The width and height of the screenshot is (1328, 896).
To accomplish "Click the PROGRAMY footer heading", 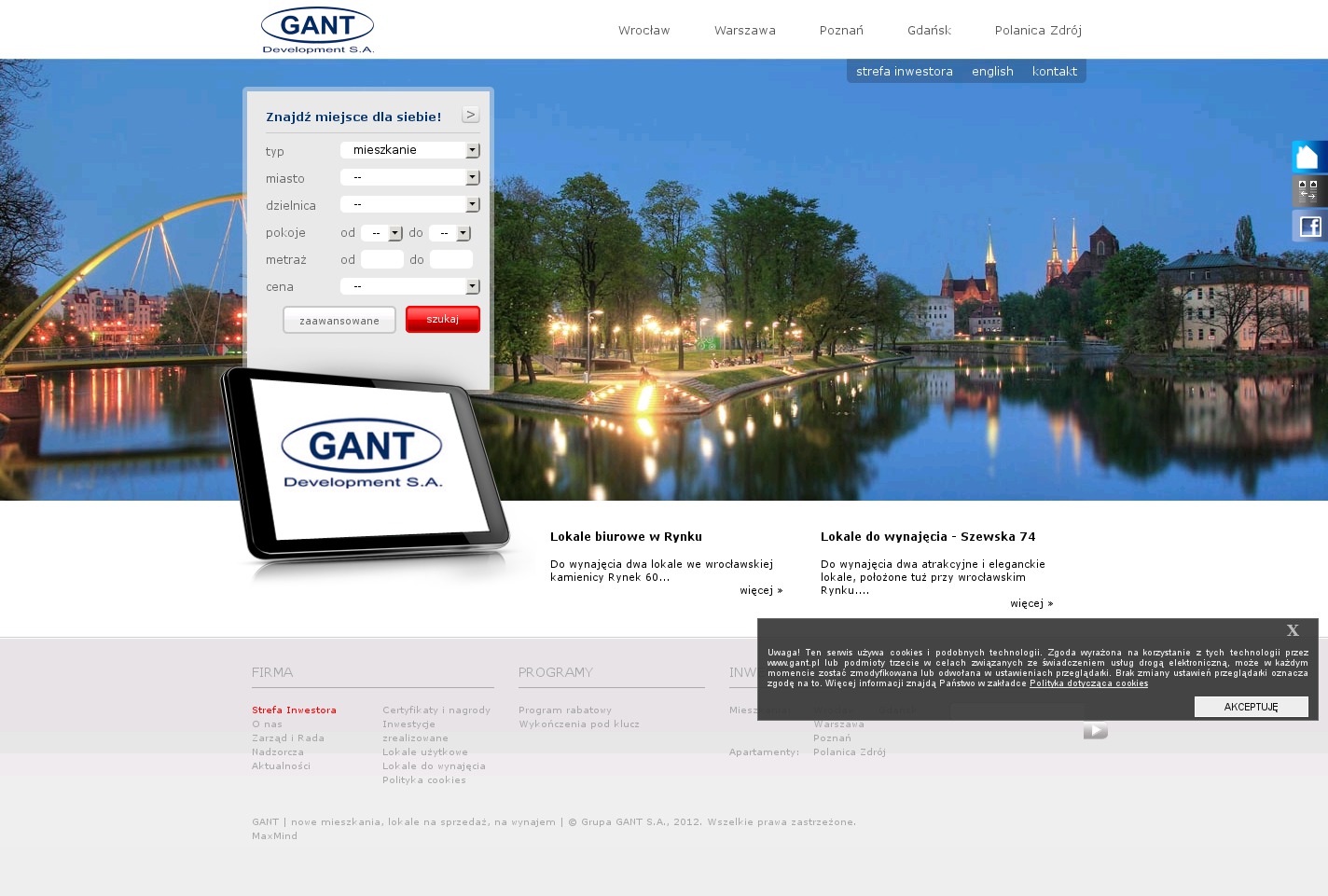I will point(556,672).
